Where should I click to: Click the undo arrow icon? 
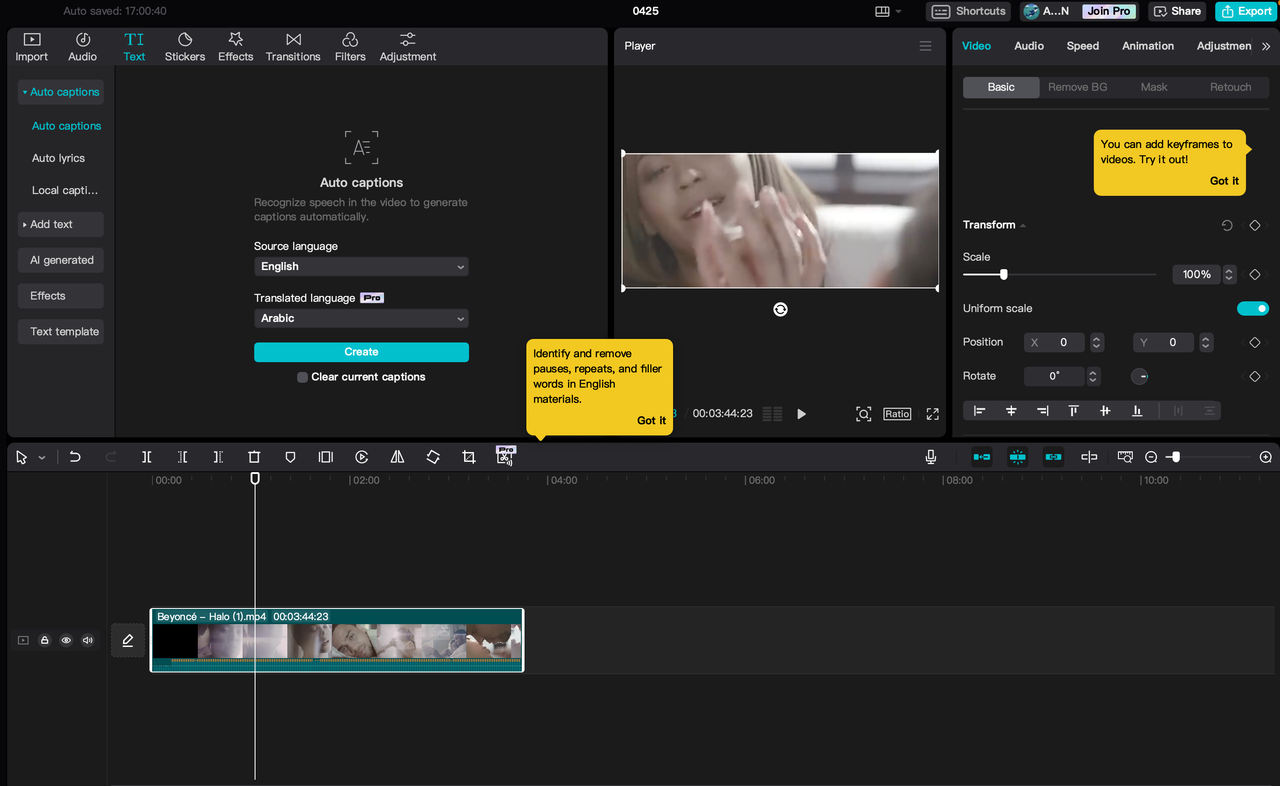point(75,457)
